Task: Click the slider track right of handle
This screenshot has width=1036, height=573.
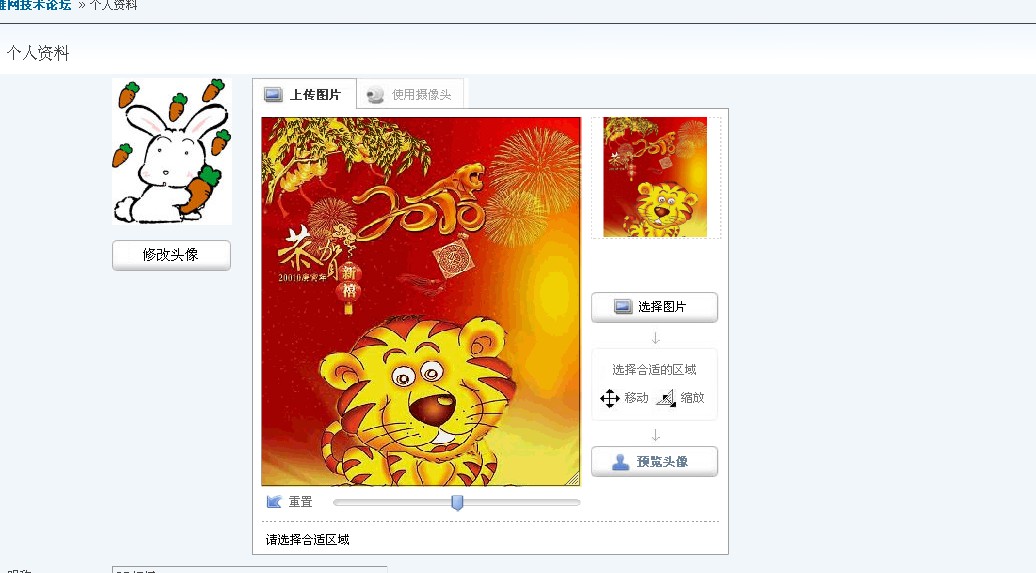Action: click(521, 502)
